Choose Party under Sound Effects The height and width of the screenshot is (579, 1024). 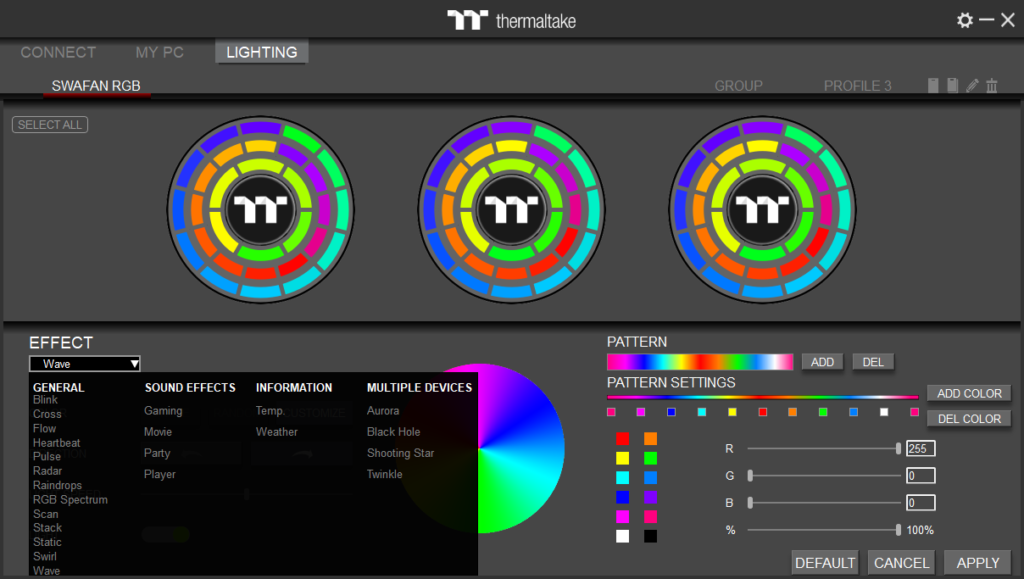(x=157, y=453)
